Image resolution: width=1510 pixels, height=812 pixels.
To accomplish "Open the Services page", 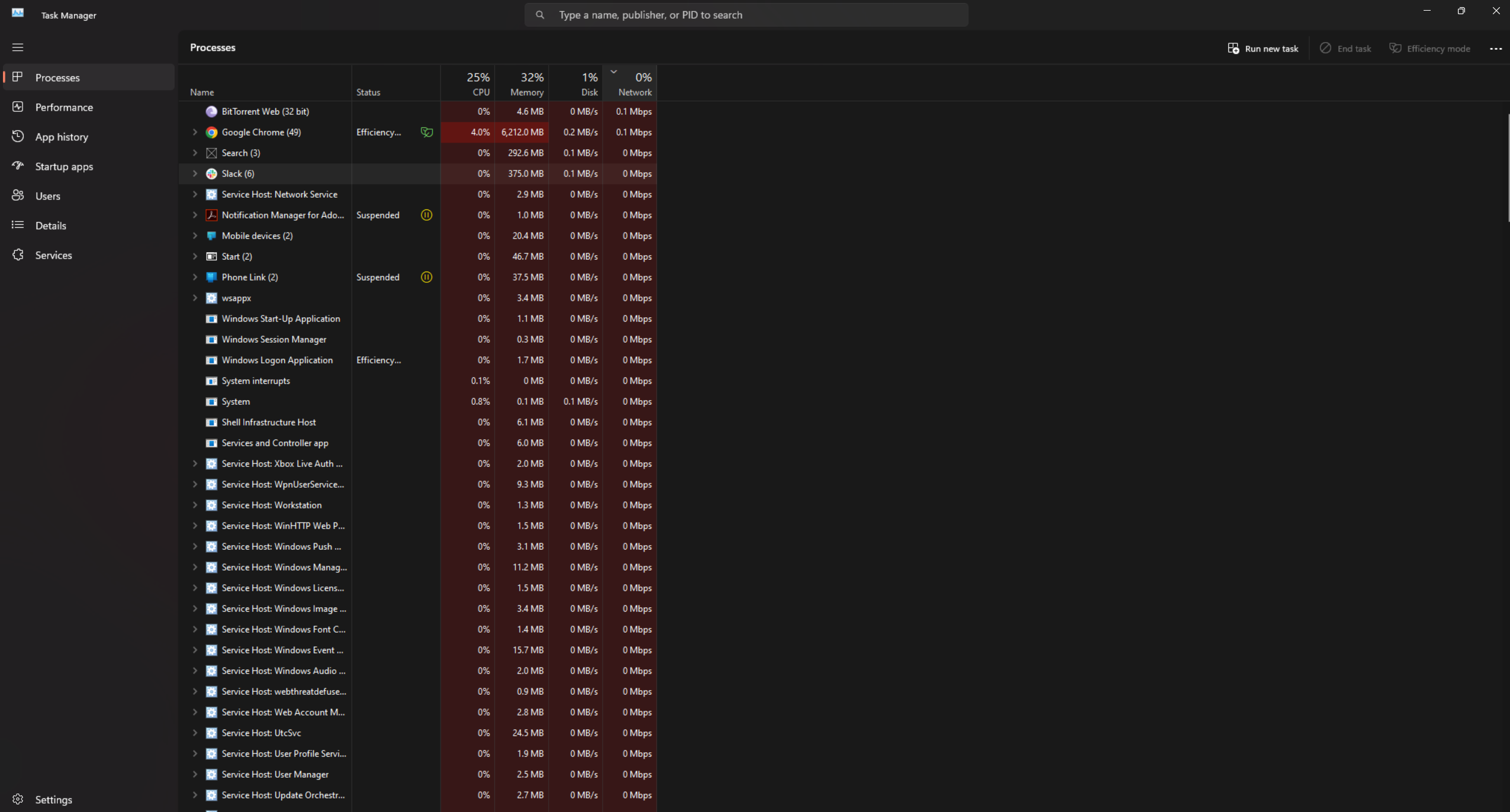I will [89, 255].
